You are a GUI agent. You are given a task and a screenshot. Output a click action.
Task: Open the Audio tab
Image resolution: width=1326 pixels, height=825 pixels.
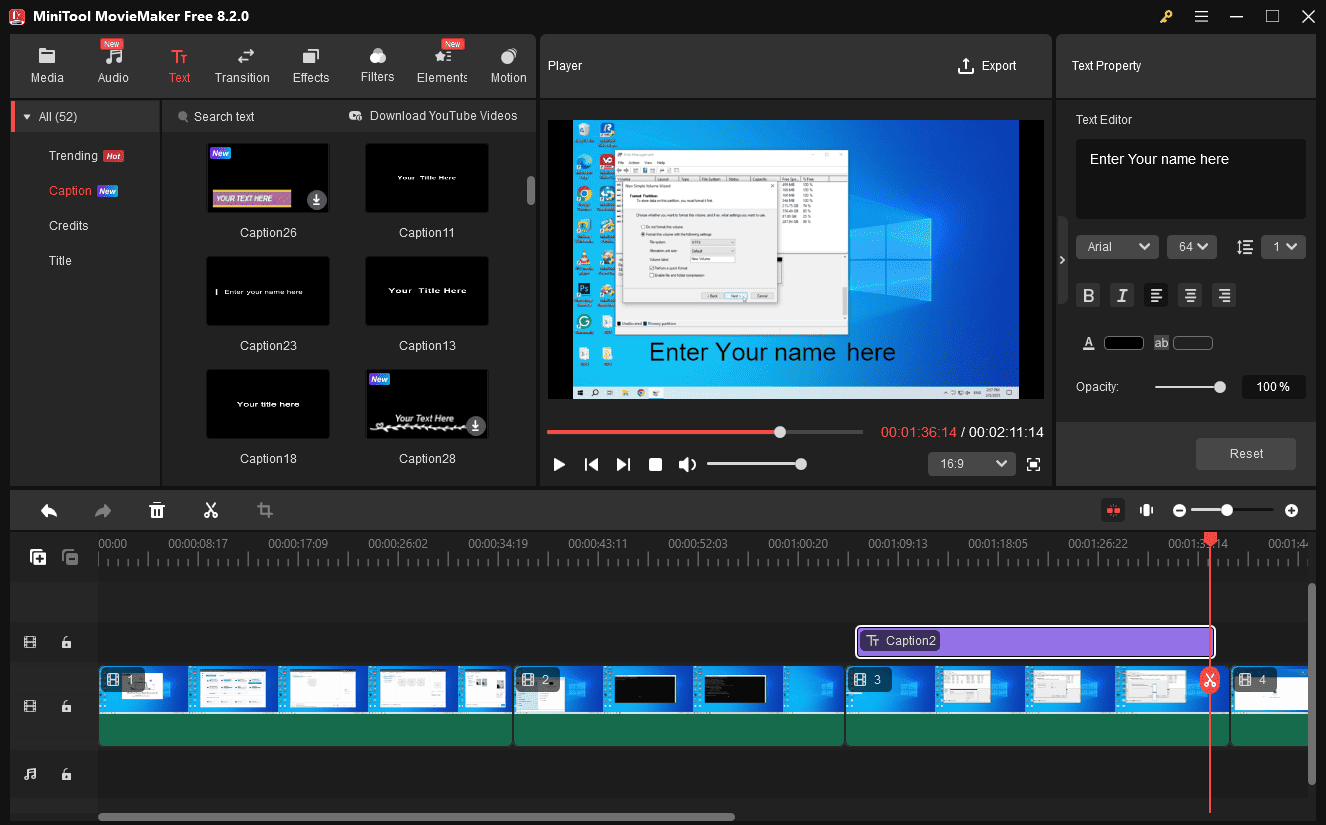113,66
